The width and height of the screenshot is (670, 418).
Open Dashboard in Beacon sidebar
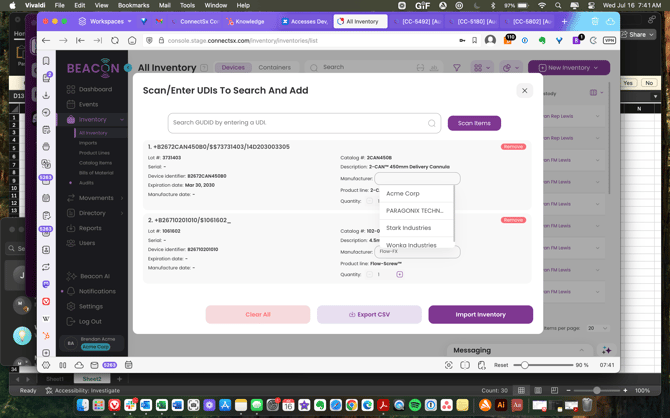click(95, 89)
